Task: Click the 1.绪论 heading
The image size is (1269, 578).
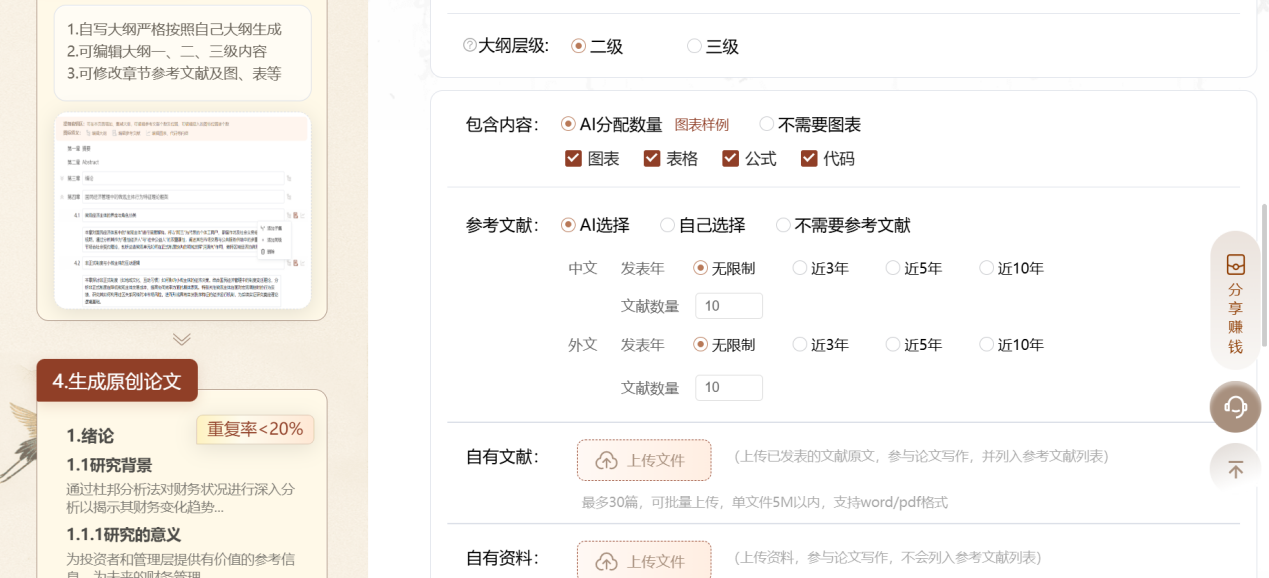Action: click(x=90, y=436)
